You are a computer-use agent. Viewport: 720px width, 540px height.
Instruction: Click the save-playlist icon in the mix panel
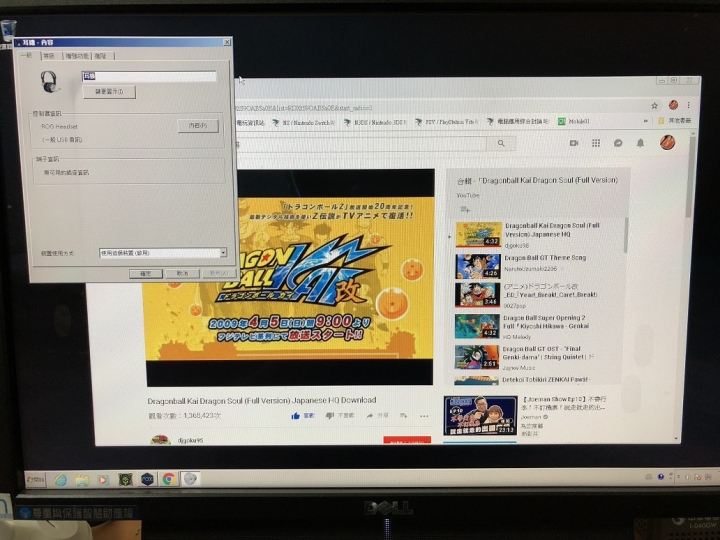tap(465, 210)
